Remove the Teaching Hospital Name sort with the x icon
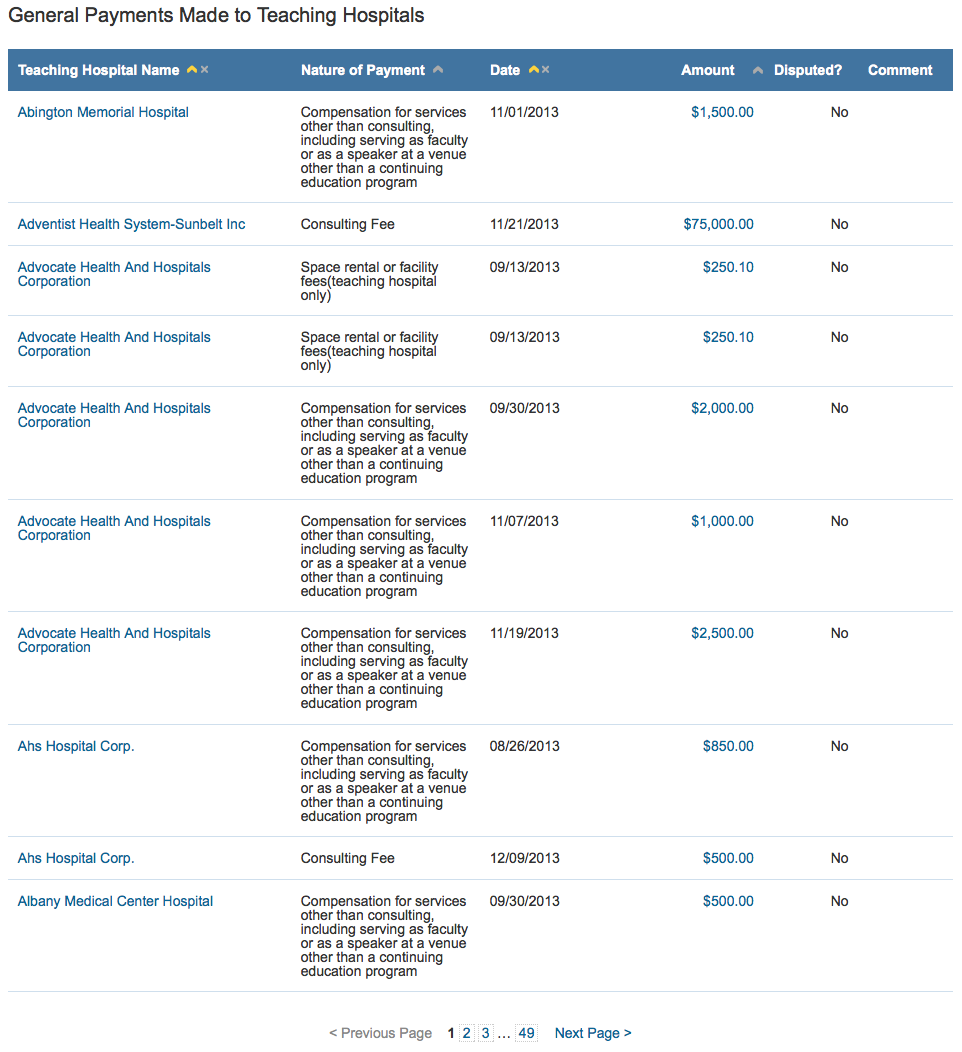 point(205,70)
